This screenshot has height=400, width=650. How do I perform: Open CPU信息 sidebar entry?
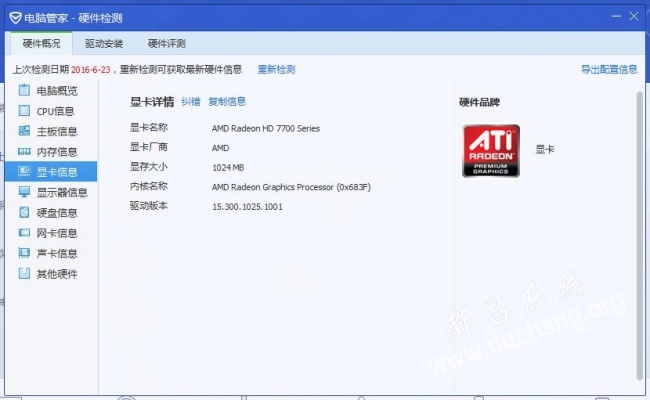[x=51, y=111]
